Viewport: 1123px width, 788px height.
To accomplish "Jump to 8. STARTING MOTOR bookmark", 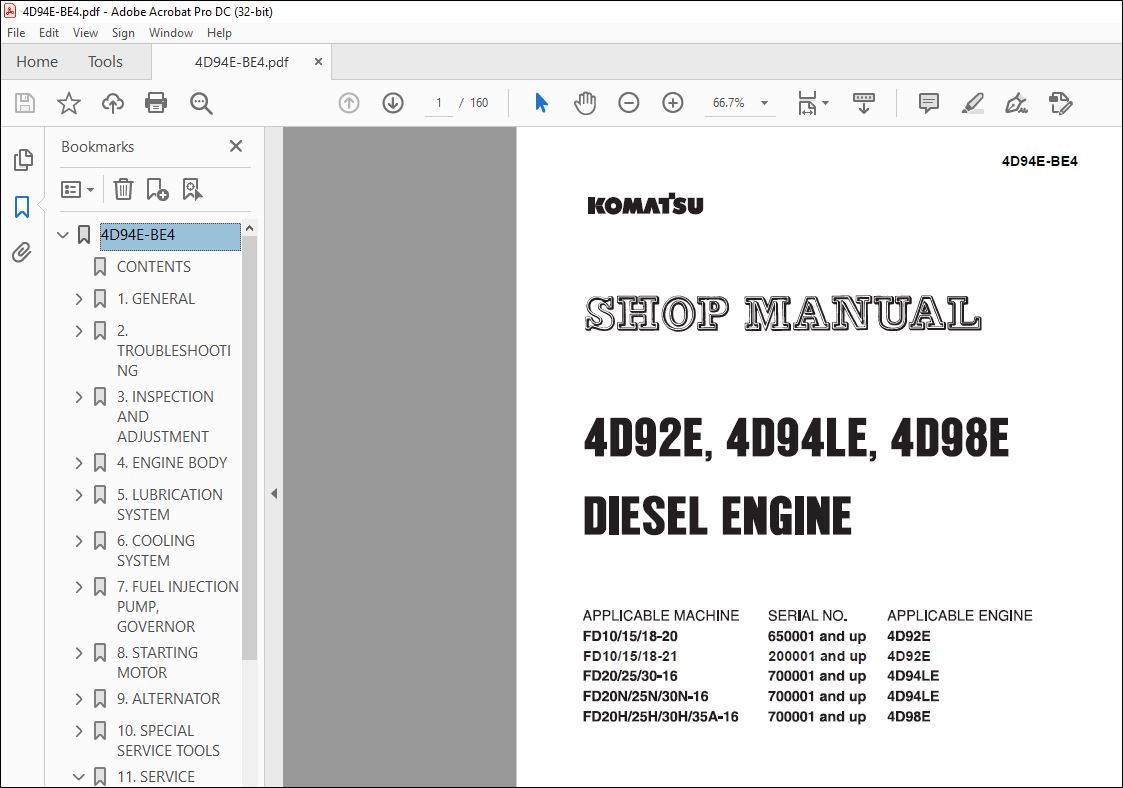I will point(157,663).
